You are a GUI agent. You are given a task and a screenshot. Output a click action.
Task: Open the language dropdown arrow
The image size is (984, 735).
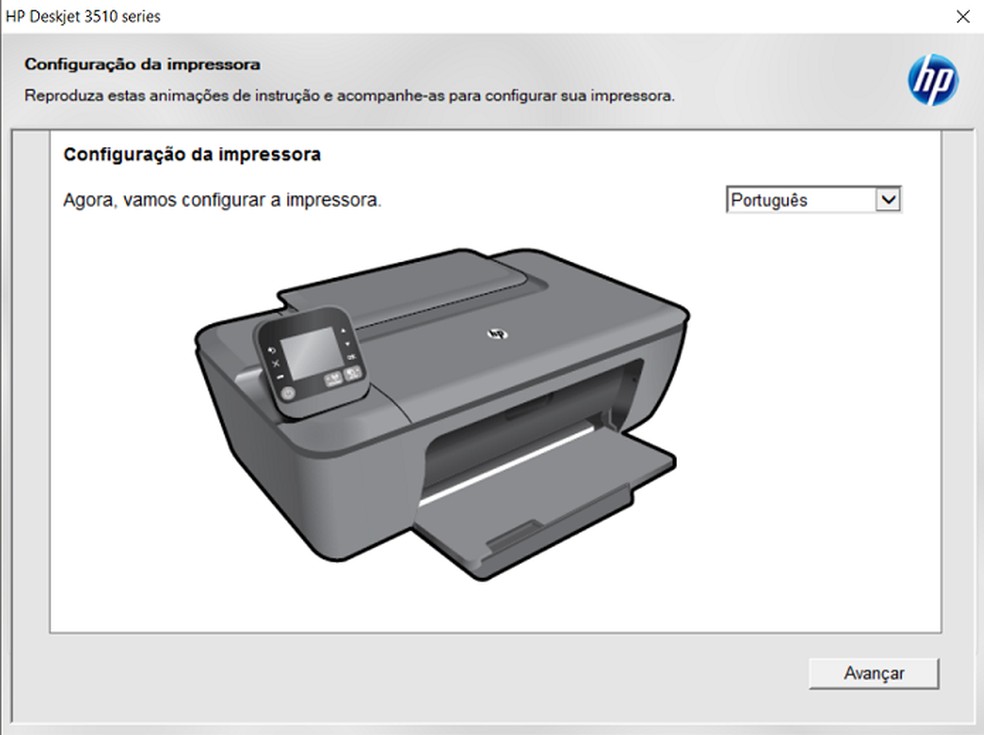coord(887,200)
